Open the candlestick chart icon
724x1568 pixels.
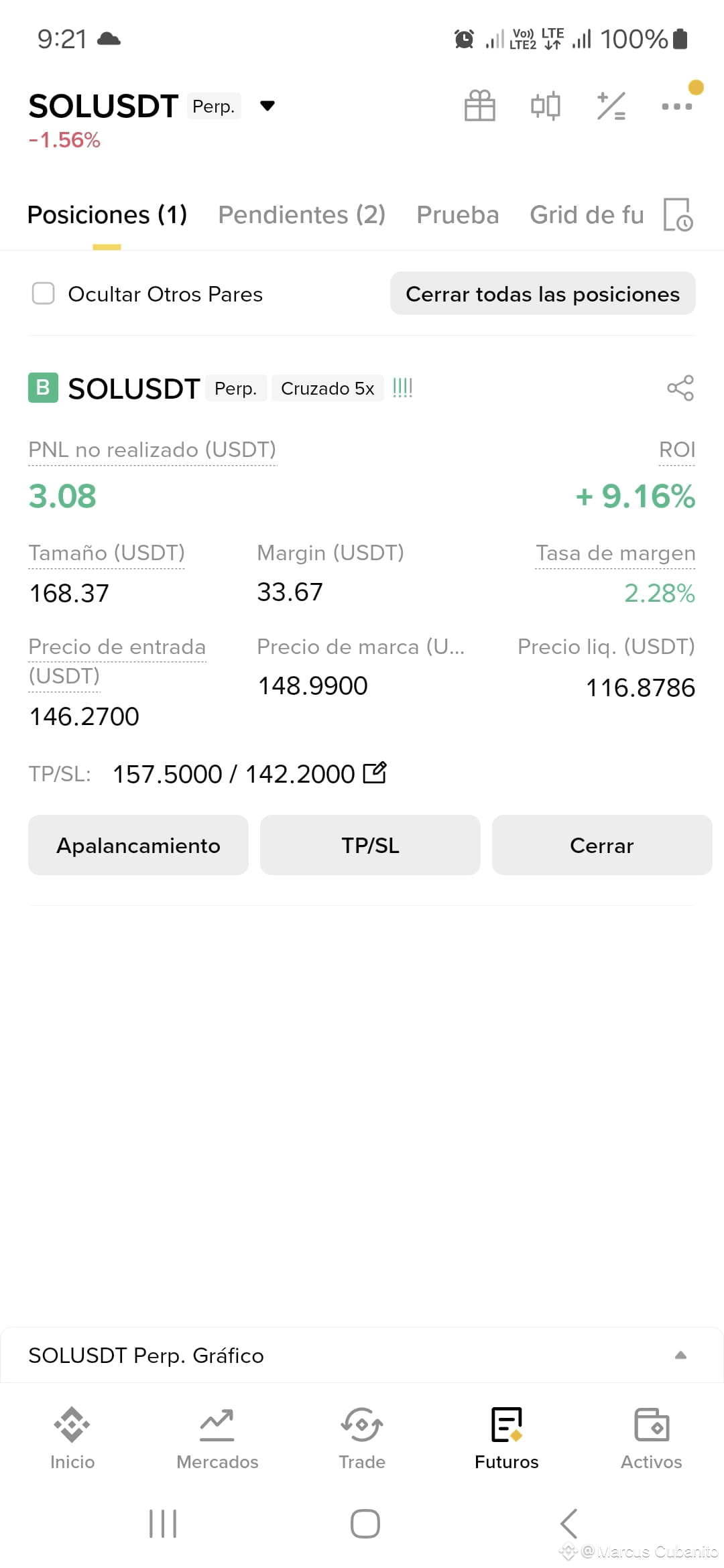tap(546, 106)
